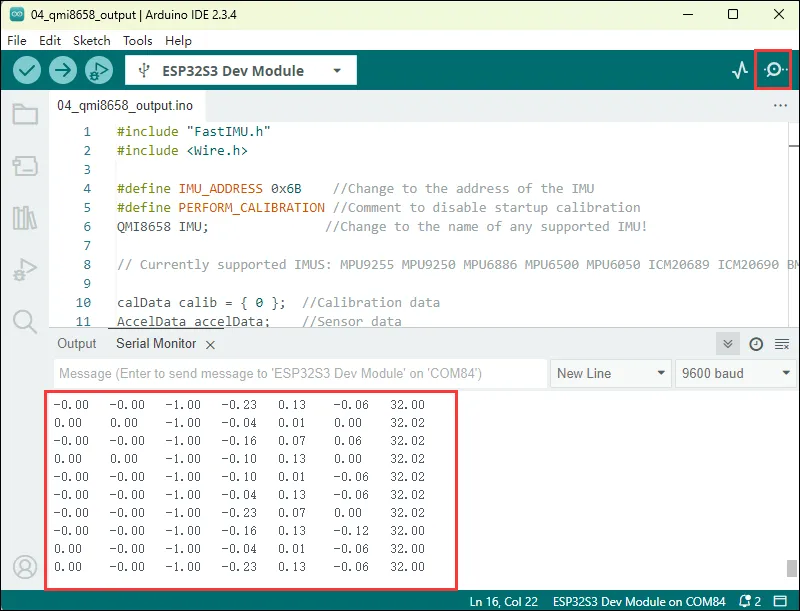The height and width of the screenshot is (611, 800).
Task: Open the Serial Plotter
Action: 740,70
